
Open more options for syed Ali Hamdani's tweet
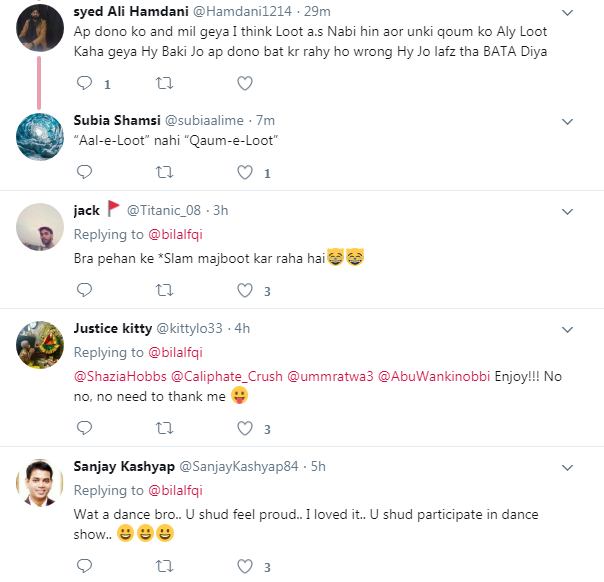pos(568,11)
